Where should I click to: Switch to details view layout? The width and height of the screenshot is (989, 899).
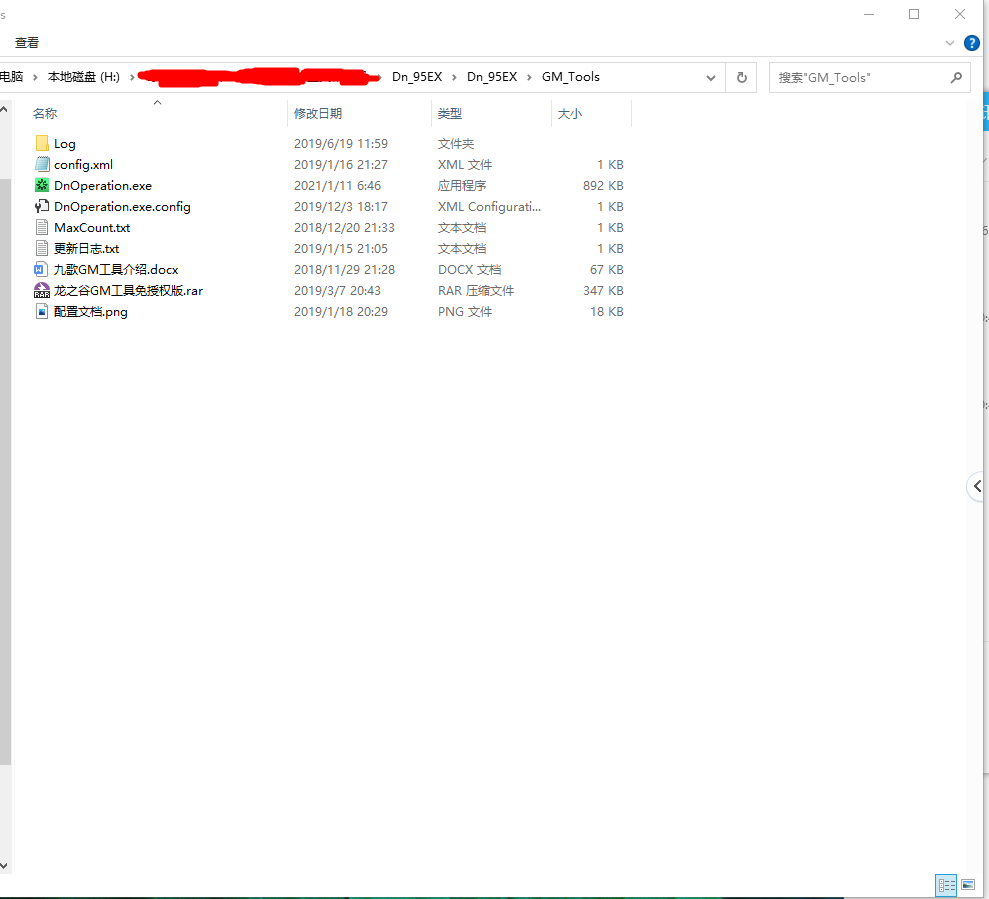[x=945, y=885]
